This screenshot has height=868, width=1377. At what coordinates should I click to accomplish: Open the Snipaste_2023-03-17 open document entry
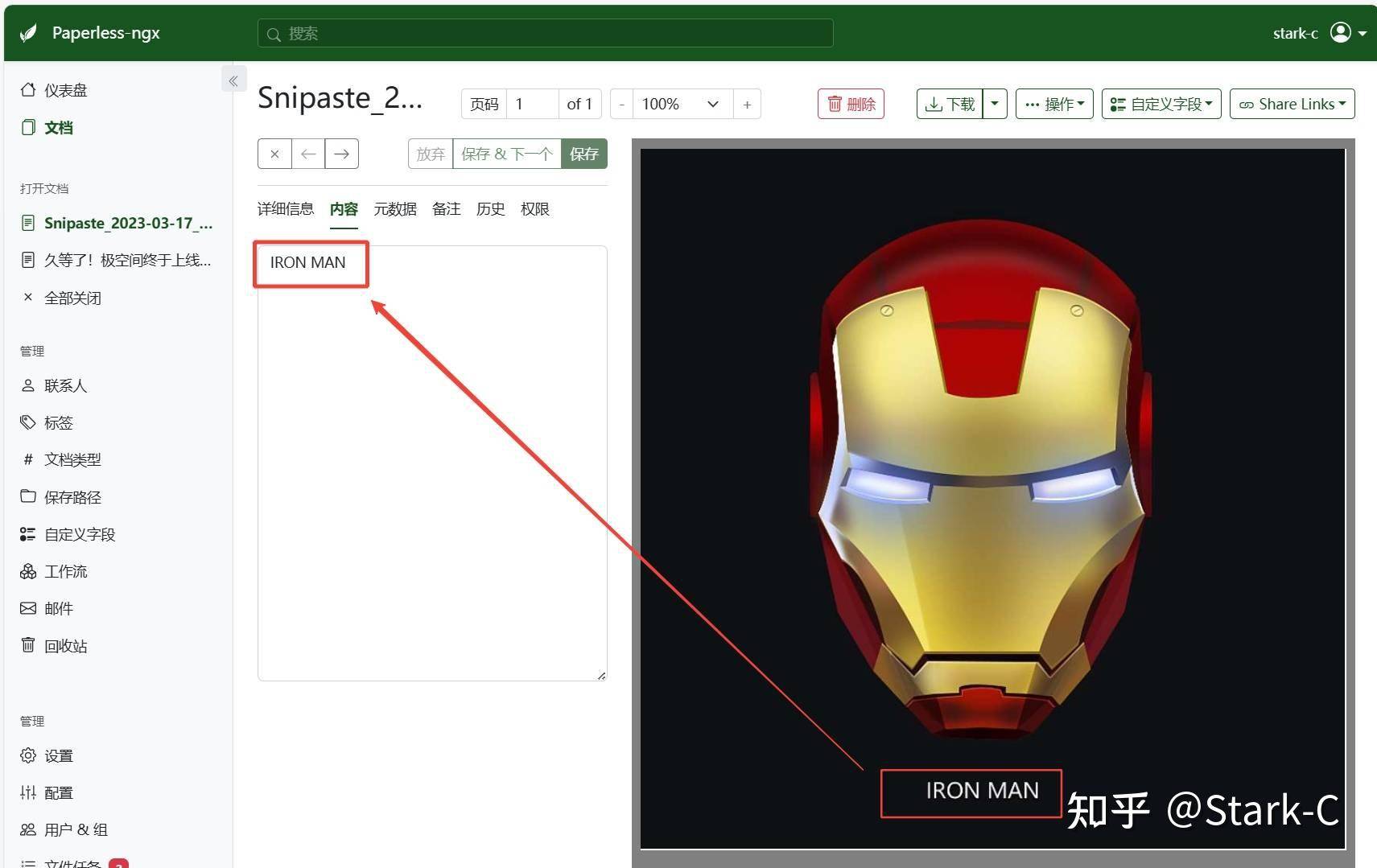tap(117, 223)
